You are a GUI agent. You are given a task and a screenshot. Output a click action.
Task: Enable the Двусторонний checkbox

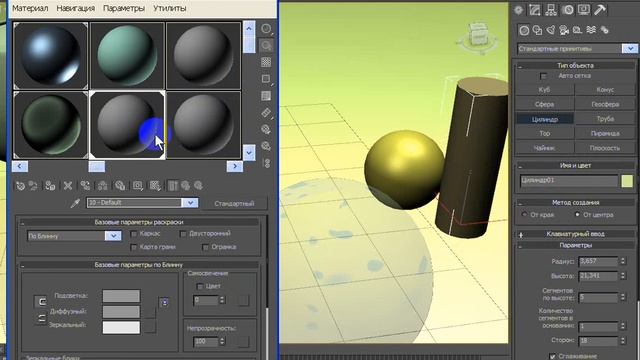183,234
